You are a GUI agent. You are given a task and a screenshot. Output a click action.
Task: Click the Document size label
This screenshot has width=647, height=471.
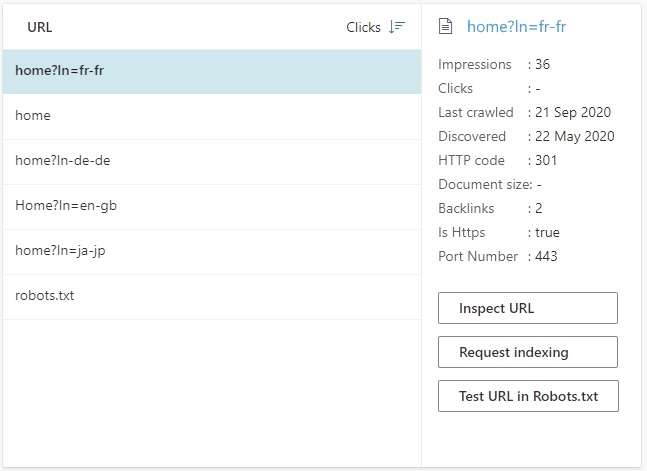tap(485, 184)
